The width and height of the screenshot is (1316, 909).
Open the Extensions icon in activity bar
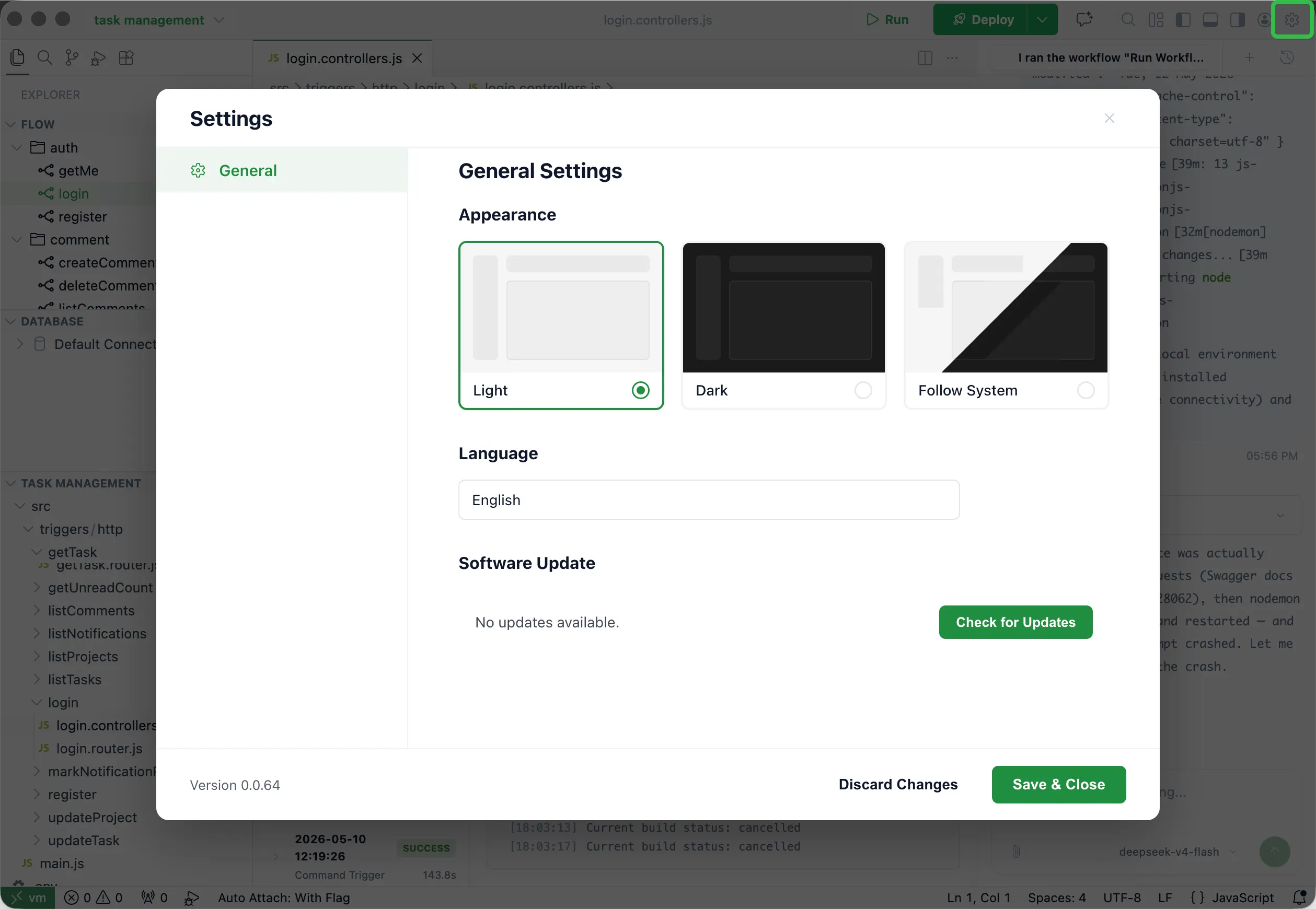coord(126,57)
